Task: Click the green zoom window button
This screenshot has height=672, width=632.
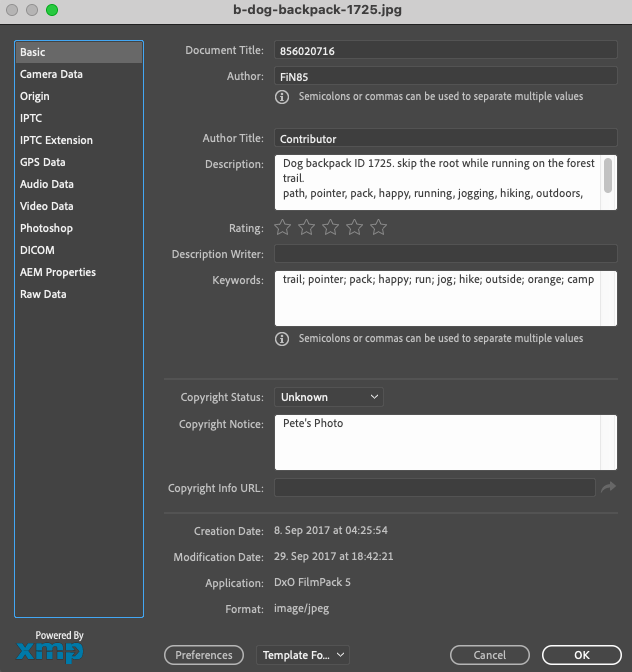Action: pos(52,10)
